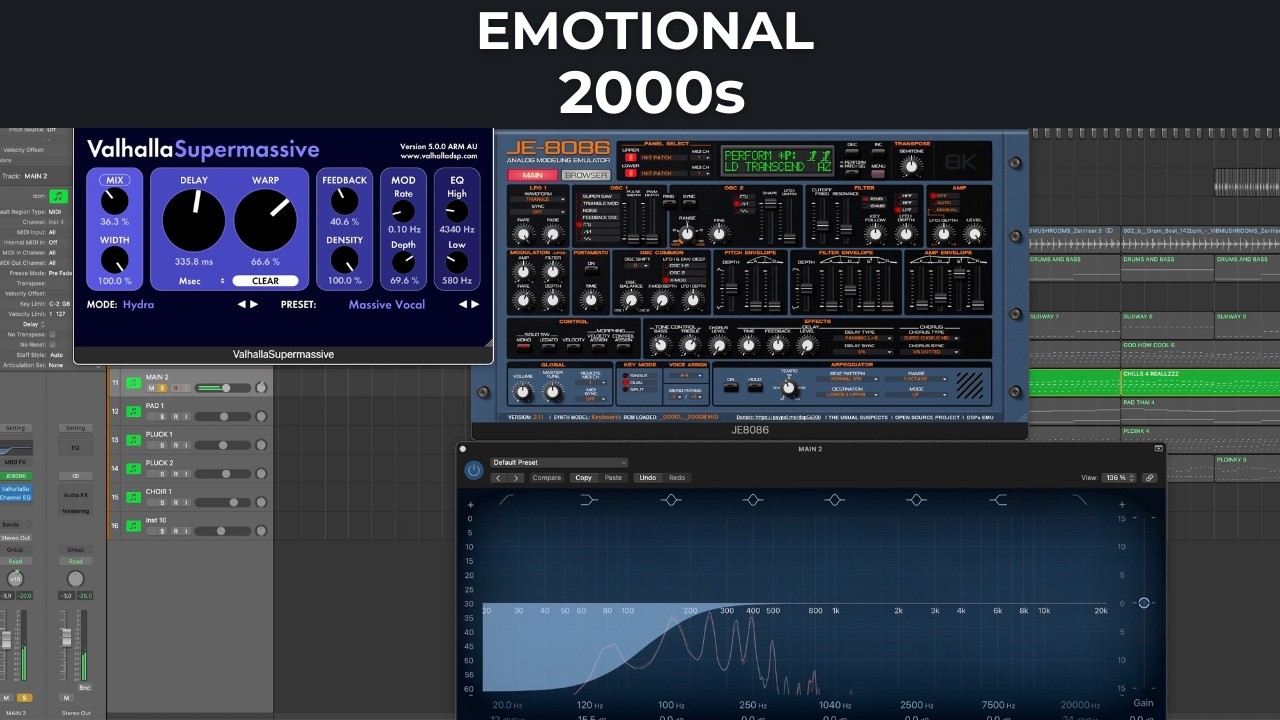
Task: Record-enable the PLUCK 1 track
Action: click(175, 445)
